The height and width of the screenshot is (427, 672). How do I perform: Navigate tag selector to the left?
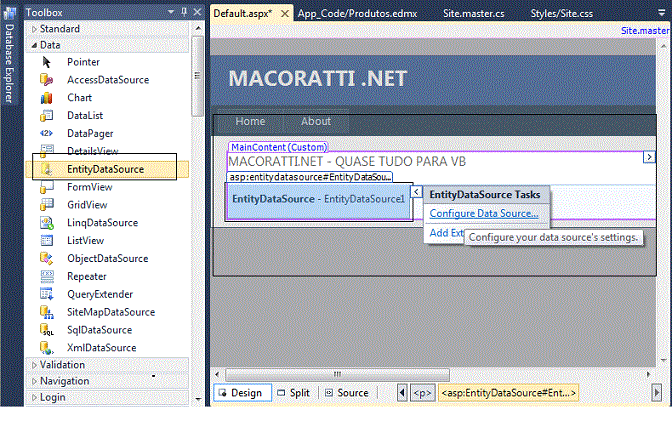pos(402,393)
